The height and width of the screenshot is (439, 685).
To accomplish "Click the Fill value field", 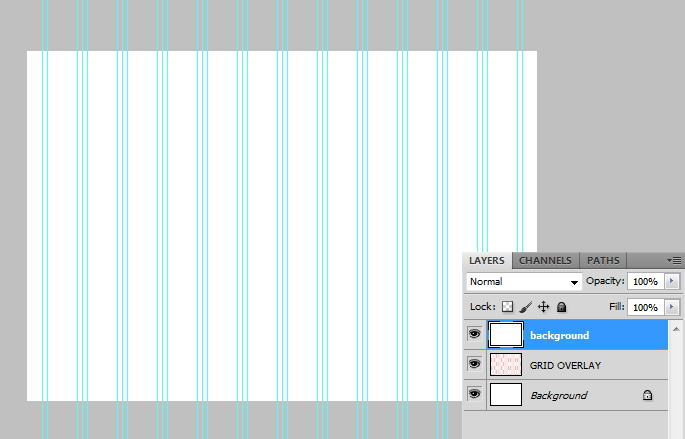I will (646, 307).
